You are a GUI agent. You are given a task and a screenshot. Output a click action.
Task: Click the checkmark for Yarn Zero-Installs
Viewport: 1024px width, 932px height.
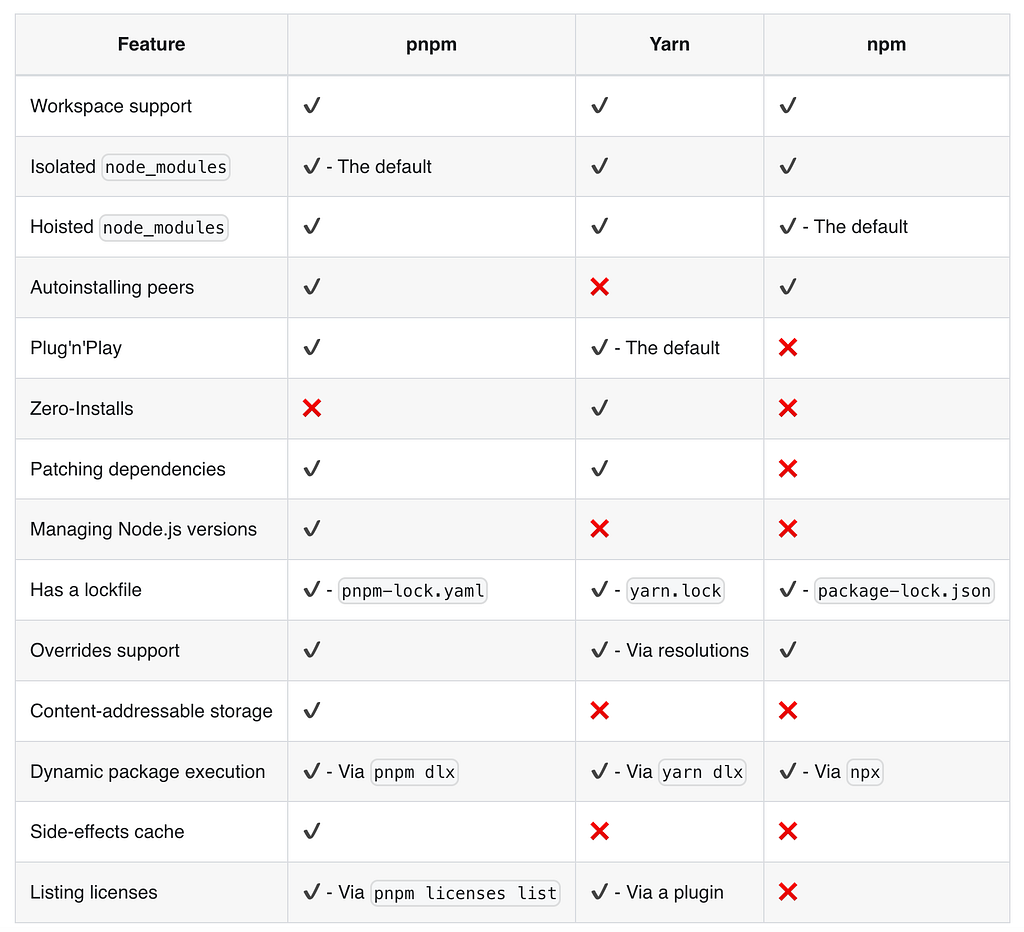[x=600, y=408]
